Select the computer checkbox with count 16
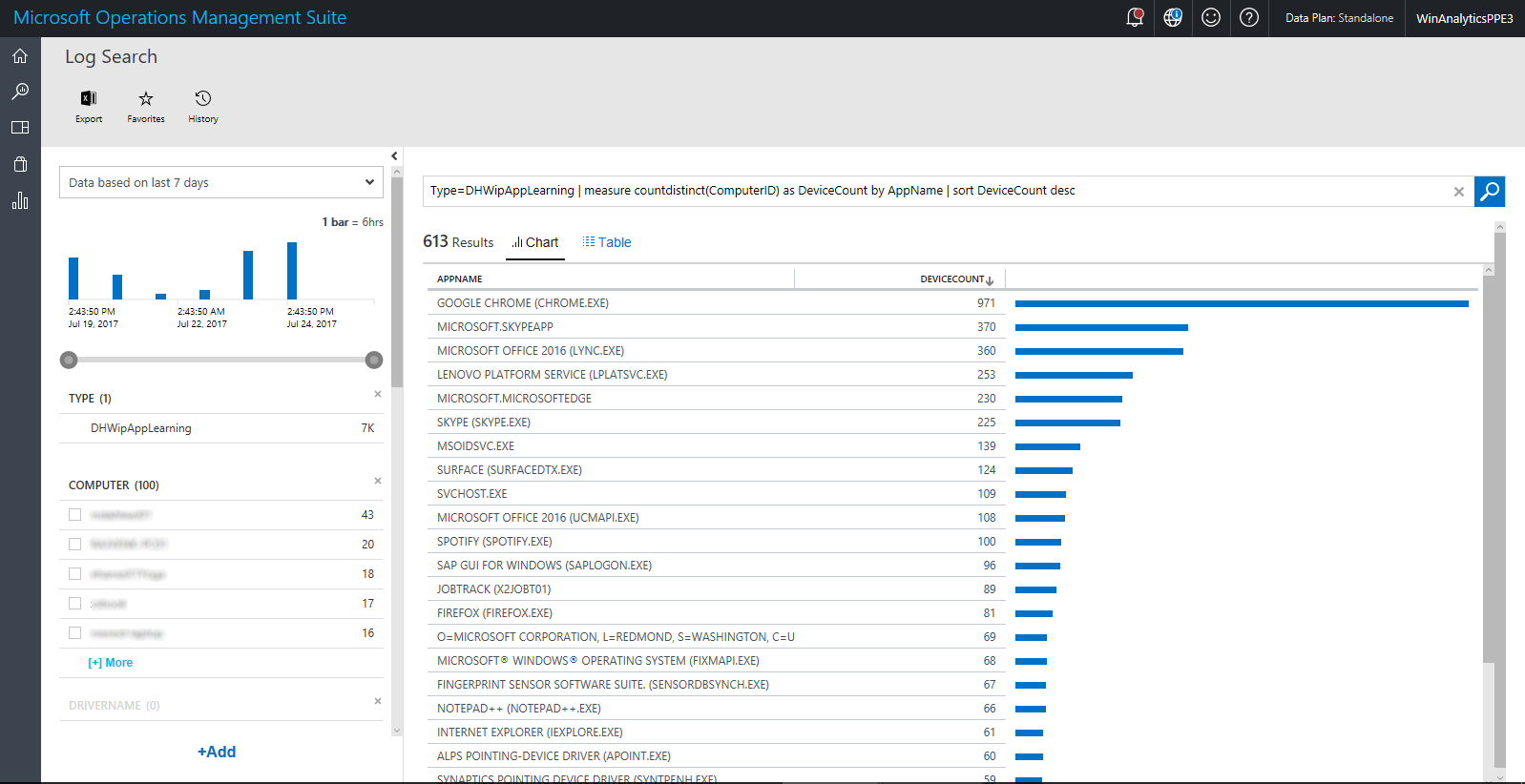The width and height of the screenshot is (1525, 784). tap(75, 633)
